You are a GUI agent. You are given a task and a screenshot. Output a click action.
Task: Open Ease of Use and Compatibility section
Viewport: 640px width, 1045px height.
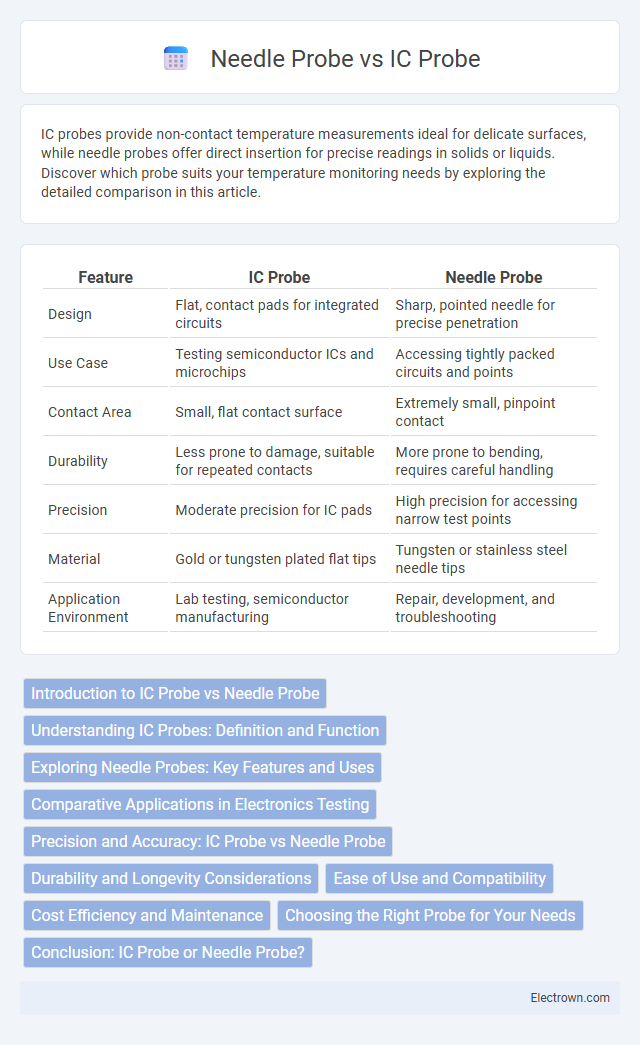tap(439, 878)
